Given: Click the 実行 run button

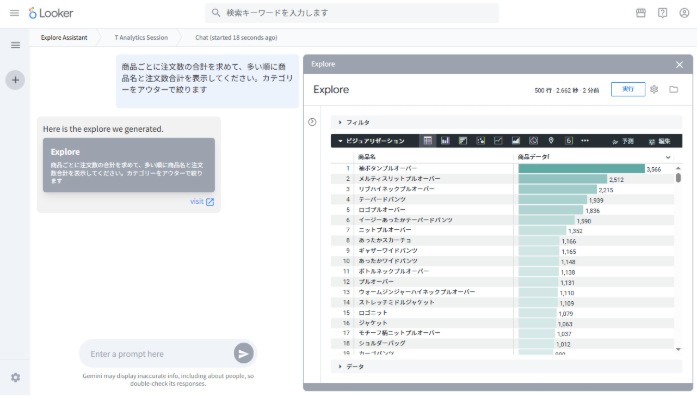Looking at the screenshot, I should click(628, 89).
